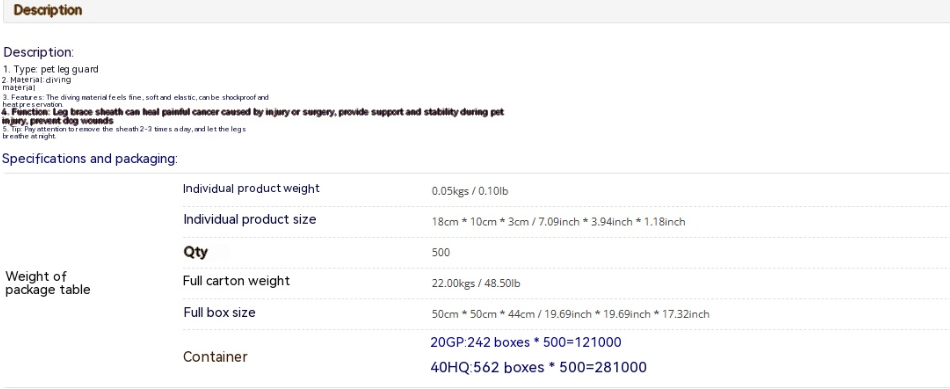Click the 40HQ:562 boxes container line
The image size is (950, 389).
tap(539, 367)
